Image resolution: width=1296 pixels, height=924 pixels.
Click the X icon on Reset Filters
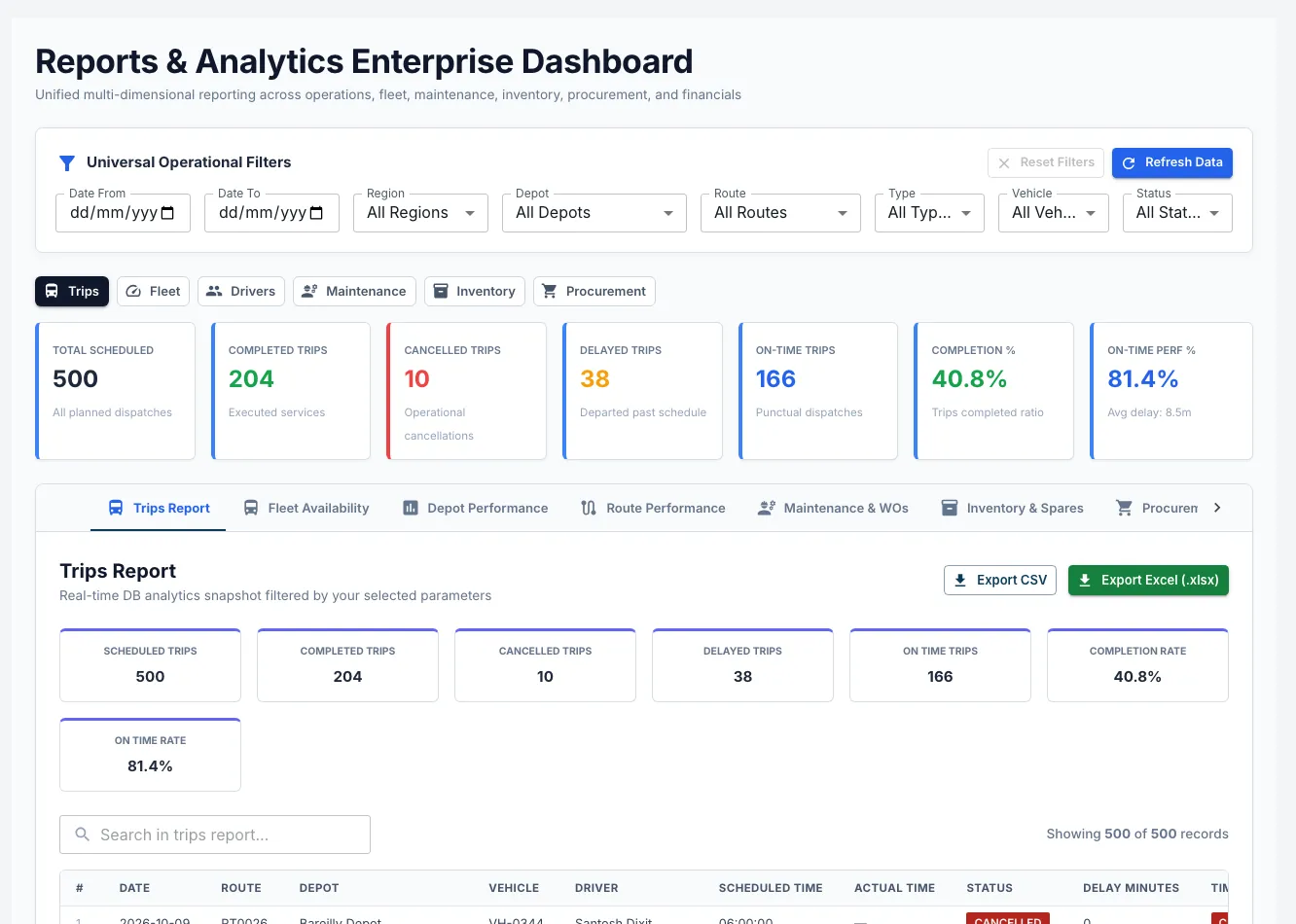[1004, 163]
